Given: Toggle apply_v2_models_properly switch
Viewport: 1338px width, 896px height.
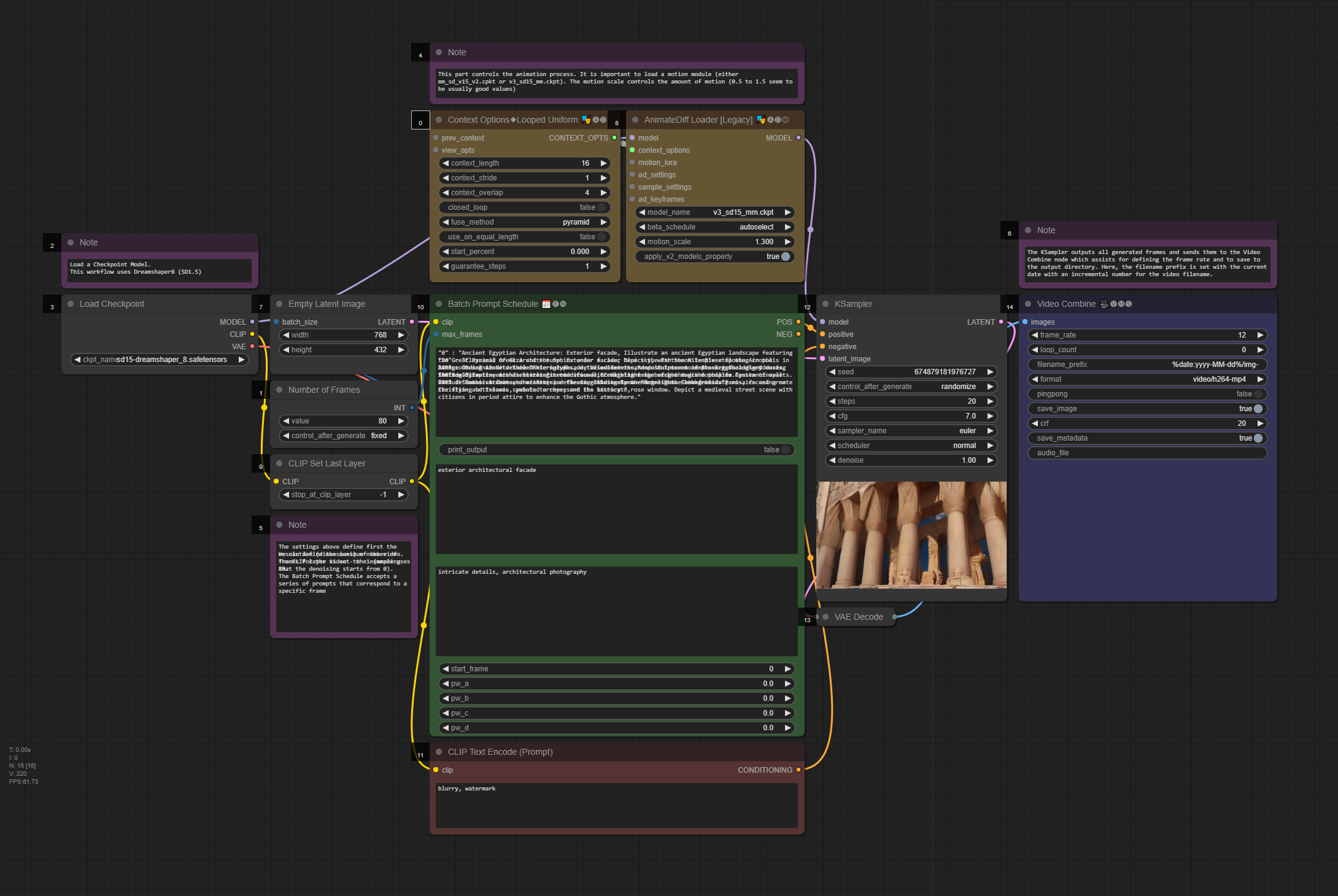Looking at the screenshot, I should point(715,257).
